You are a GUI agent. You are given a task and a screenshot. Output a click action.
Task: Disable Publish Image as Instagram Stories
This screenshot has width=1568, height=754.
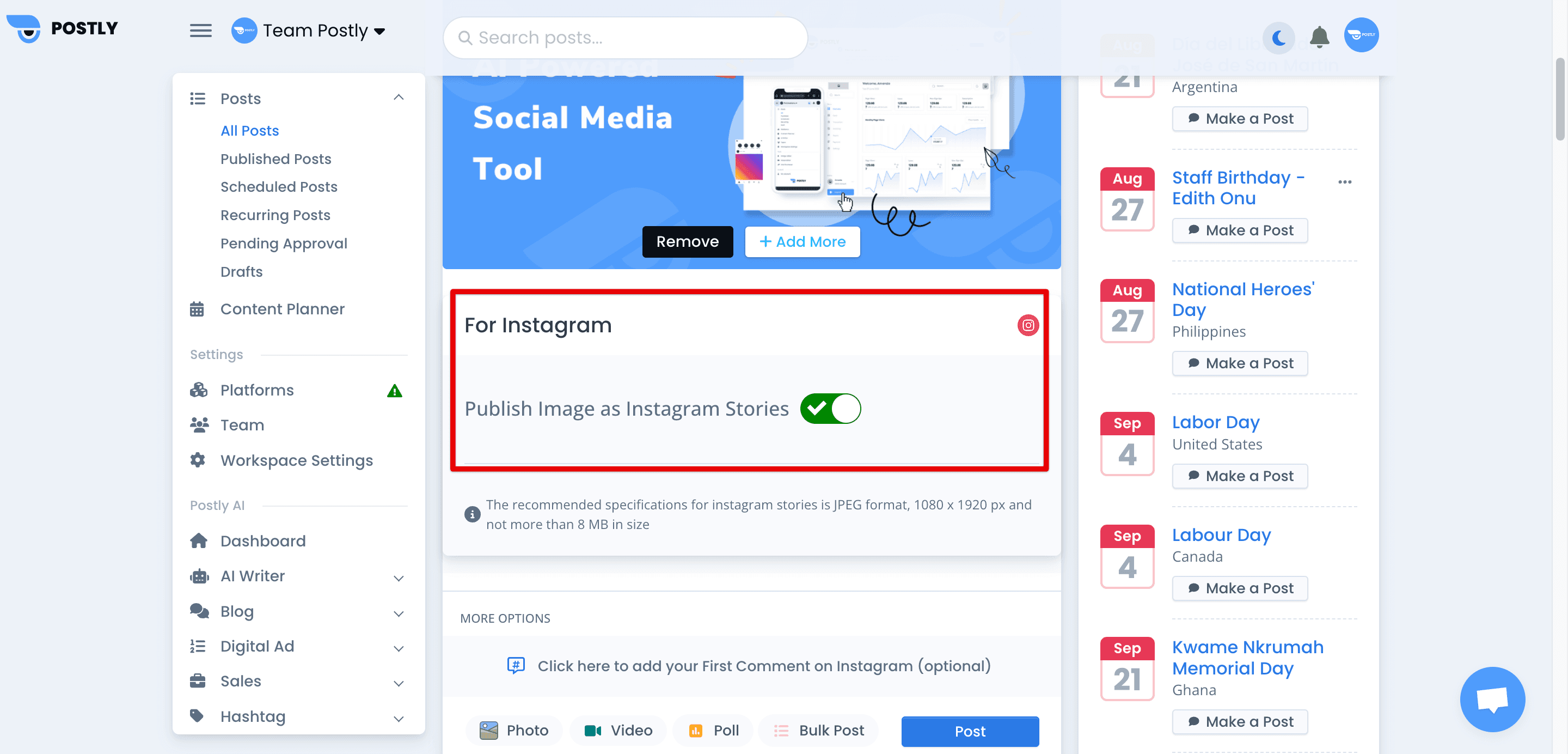coord(830,409)
